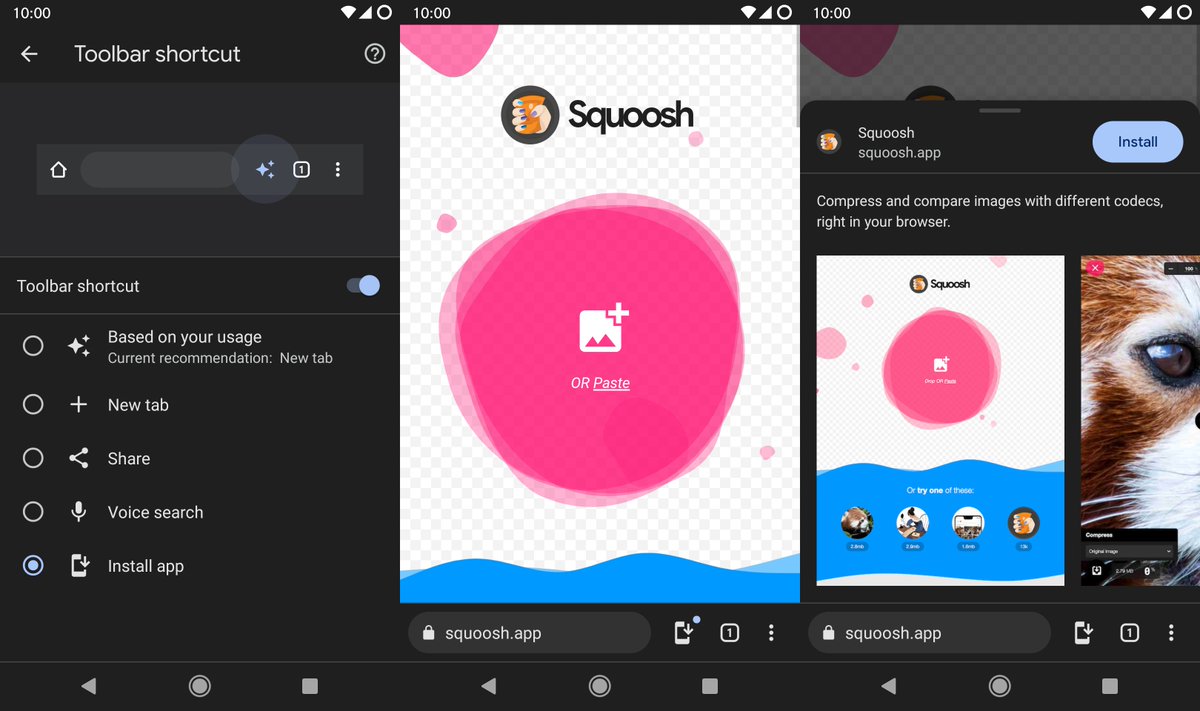Viewport: 1200px width, 711px height.
Task: Tap Squoosh app icon in install sheet
Action: [829, 142]
